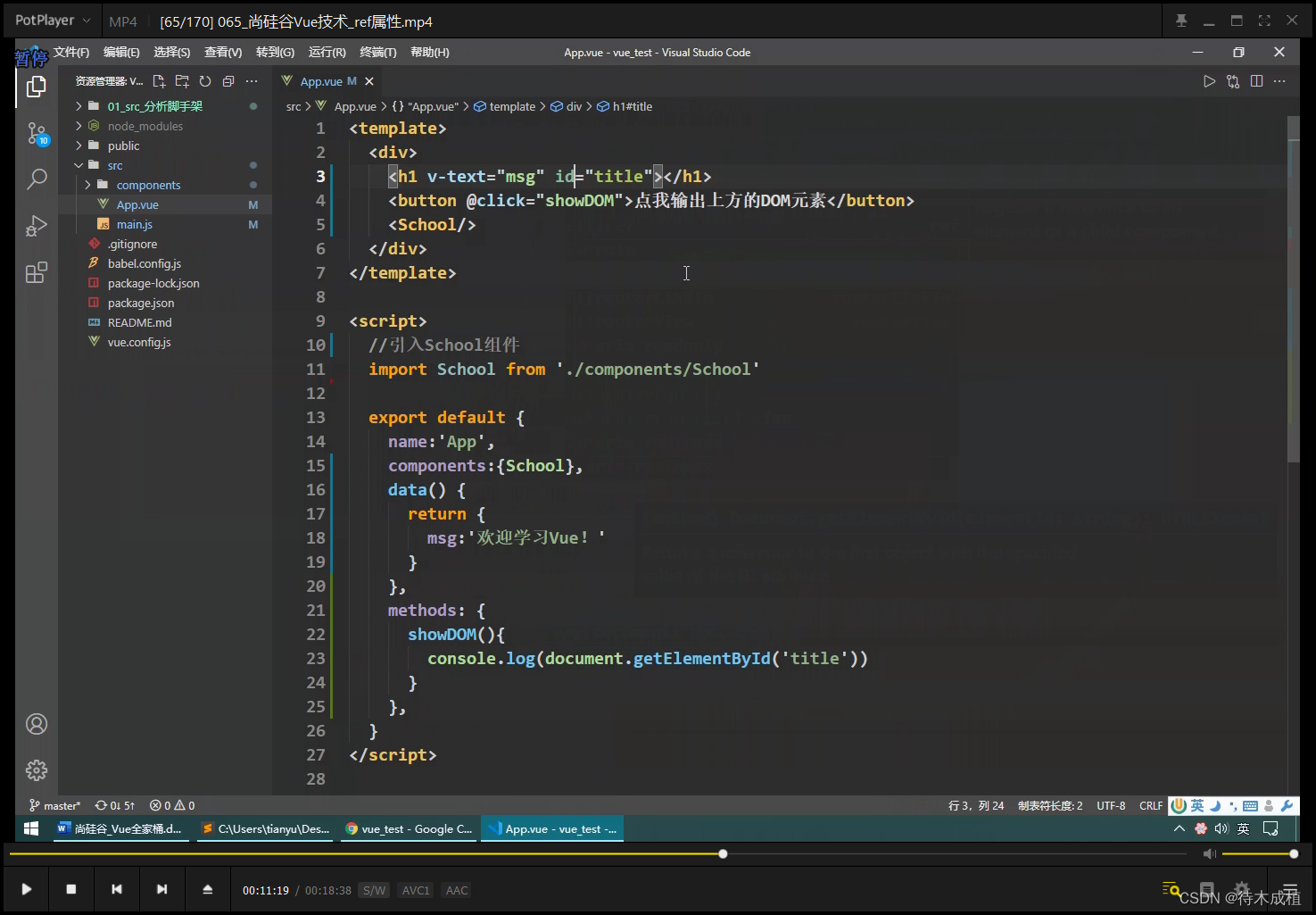Open main.js in the file tree
This screenshot has width=1316, height=915.
pos(165,224)
